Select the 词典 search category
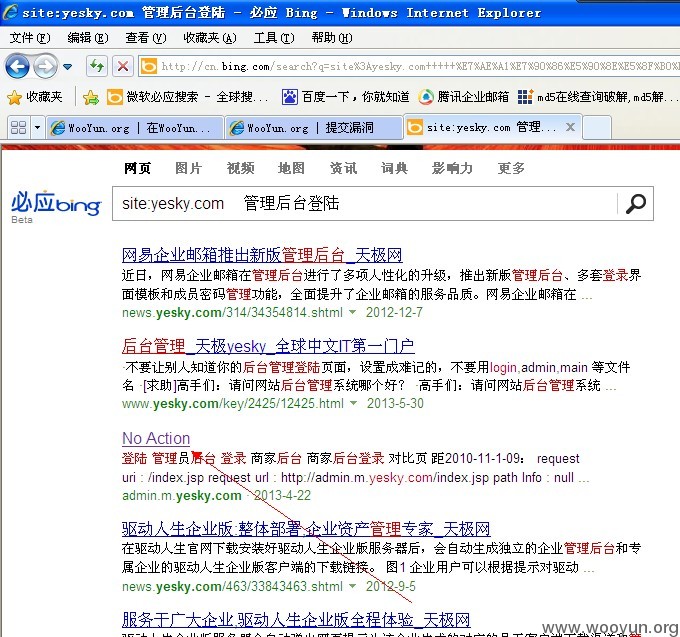The width and height of the screenshot is (680, 637). 394,168
